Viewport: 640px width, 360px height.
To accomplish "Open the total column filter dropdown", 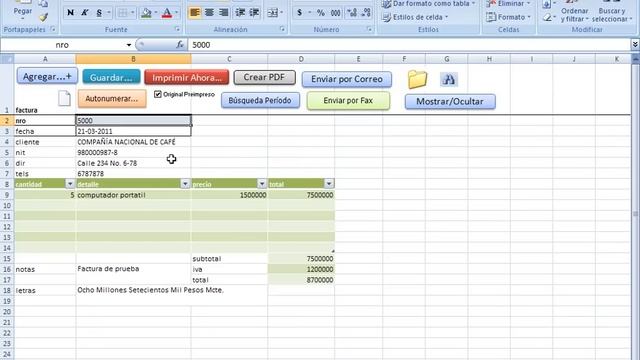I will [329, 184].
